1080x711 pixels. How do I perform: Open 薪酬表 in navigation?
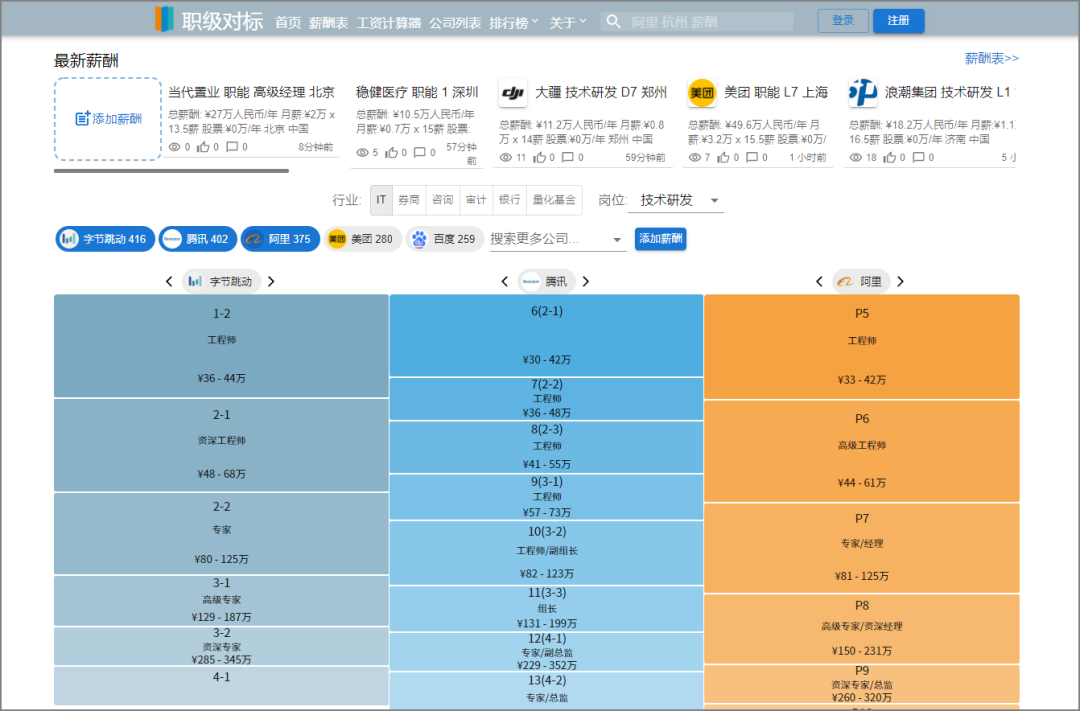pos(329,23)
